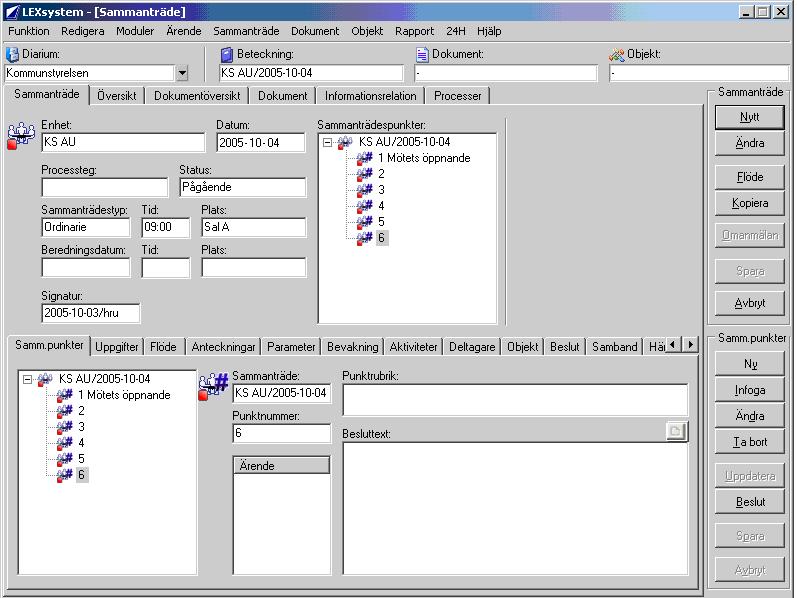Open the Deltagare tab
The image size is (797, 598).
click(472, 347)
